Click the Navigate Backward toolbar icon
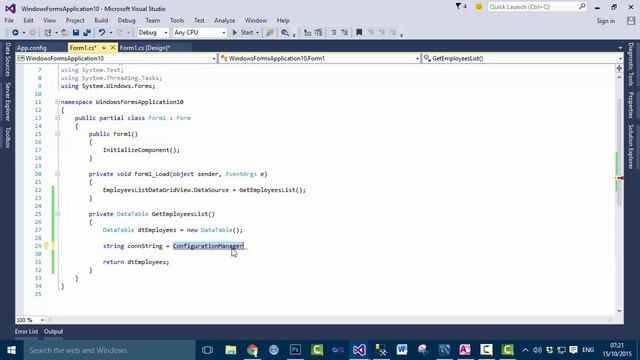 pyautogui.click(x=15, y=32)
